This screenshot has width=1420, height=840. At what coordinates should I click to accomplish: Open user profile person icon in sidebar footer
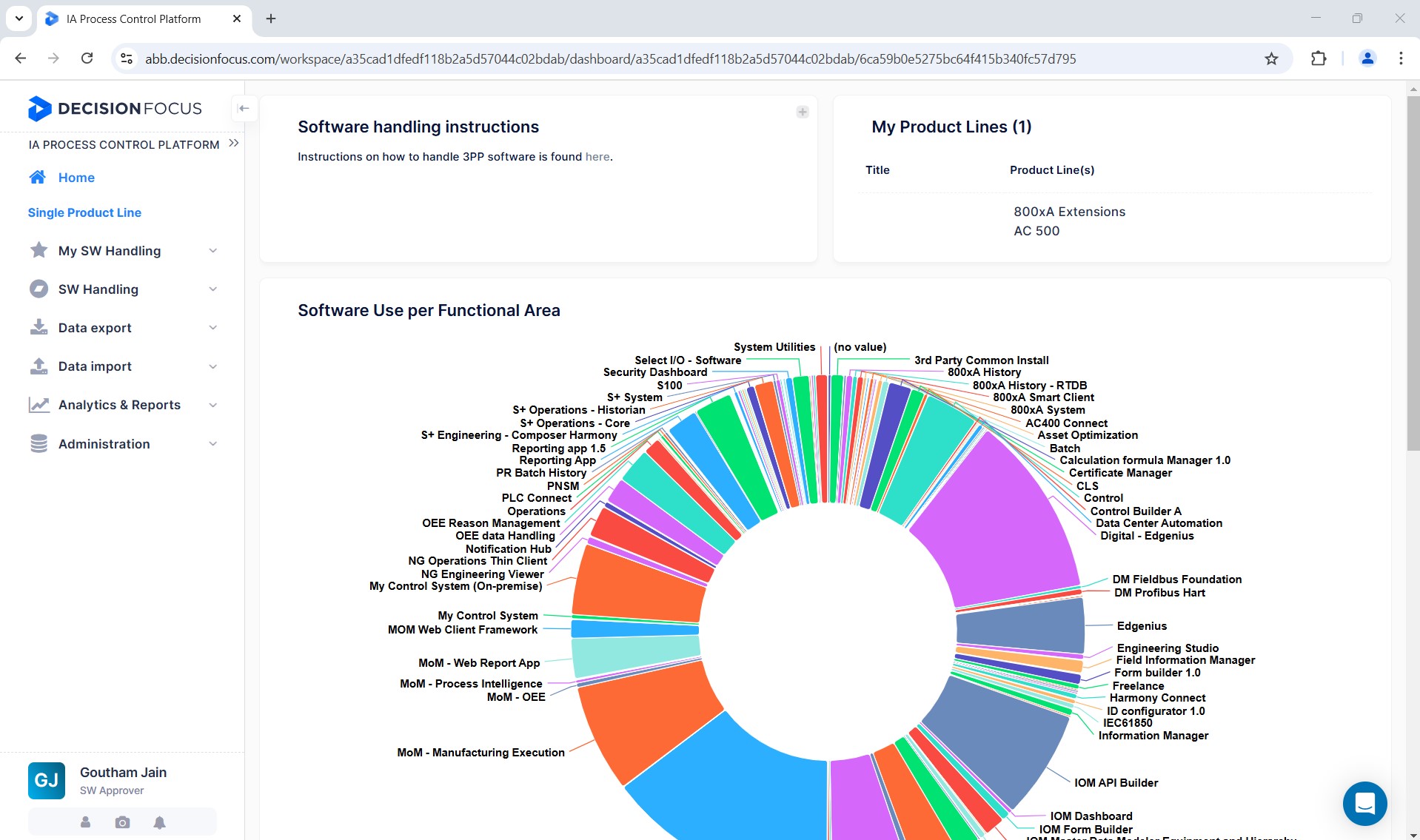(85, 822)
